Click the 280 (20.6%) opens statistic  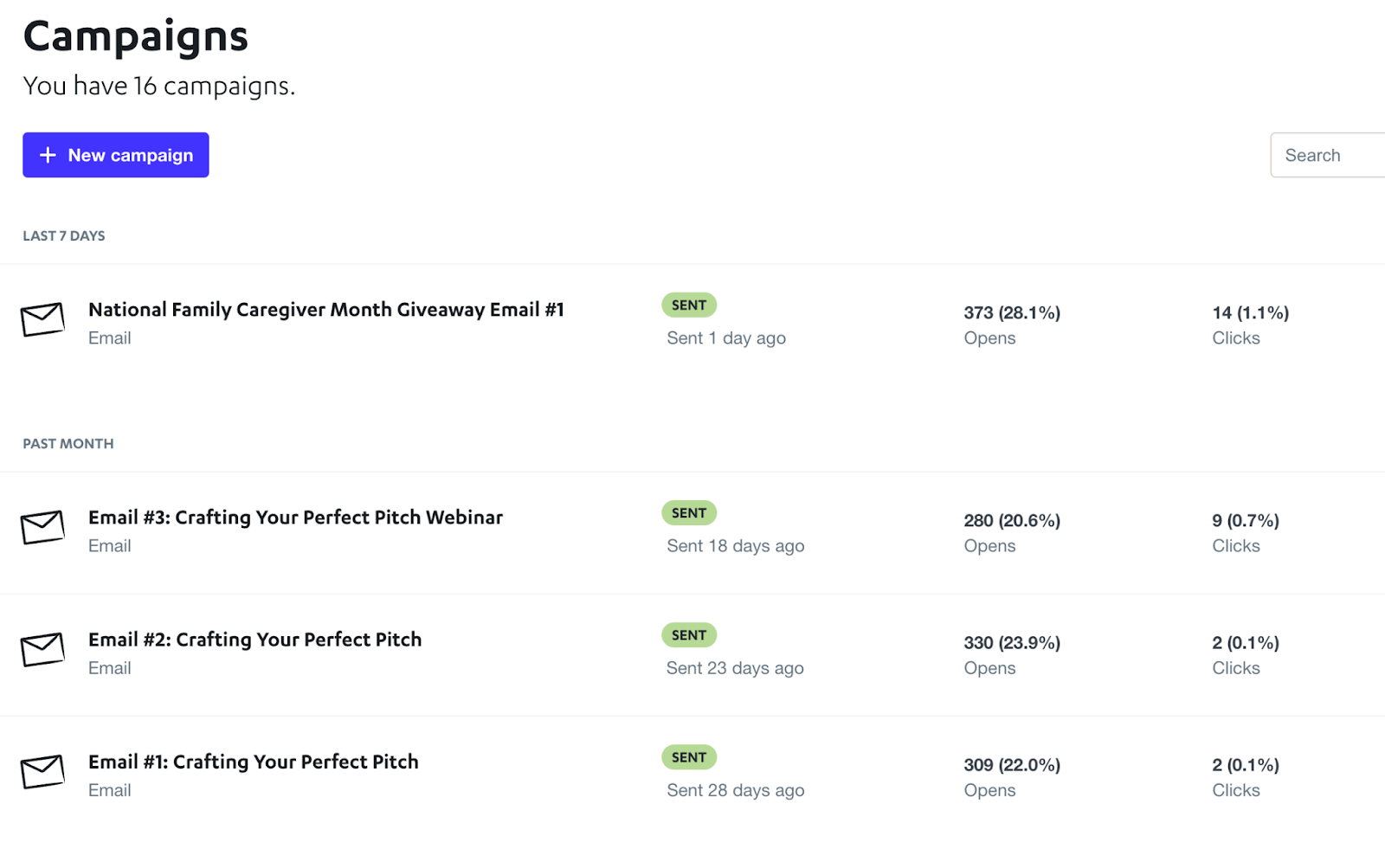[x=1012, y=520]
